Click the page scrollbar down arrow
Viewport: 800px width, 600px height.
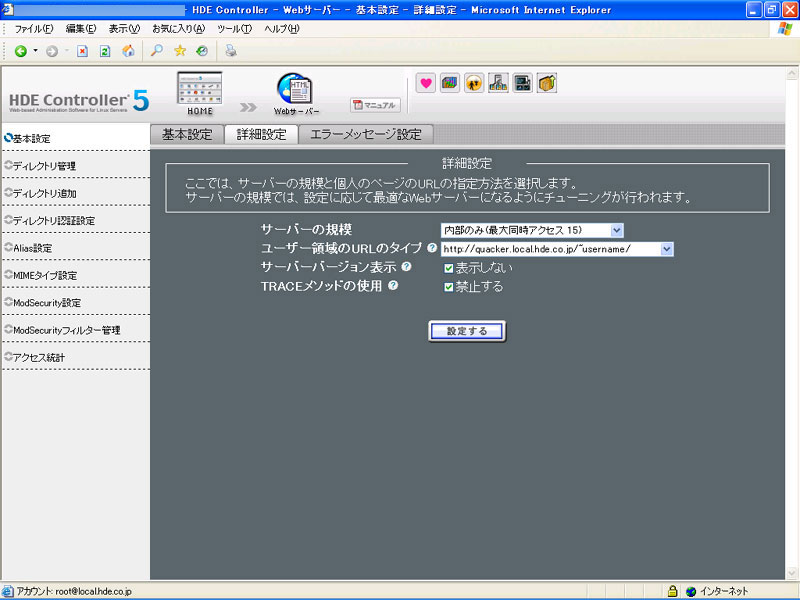point(792,572)
